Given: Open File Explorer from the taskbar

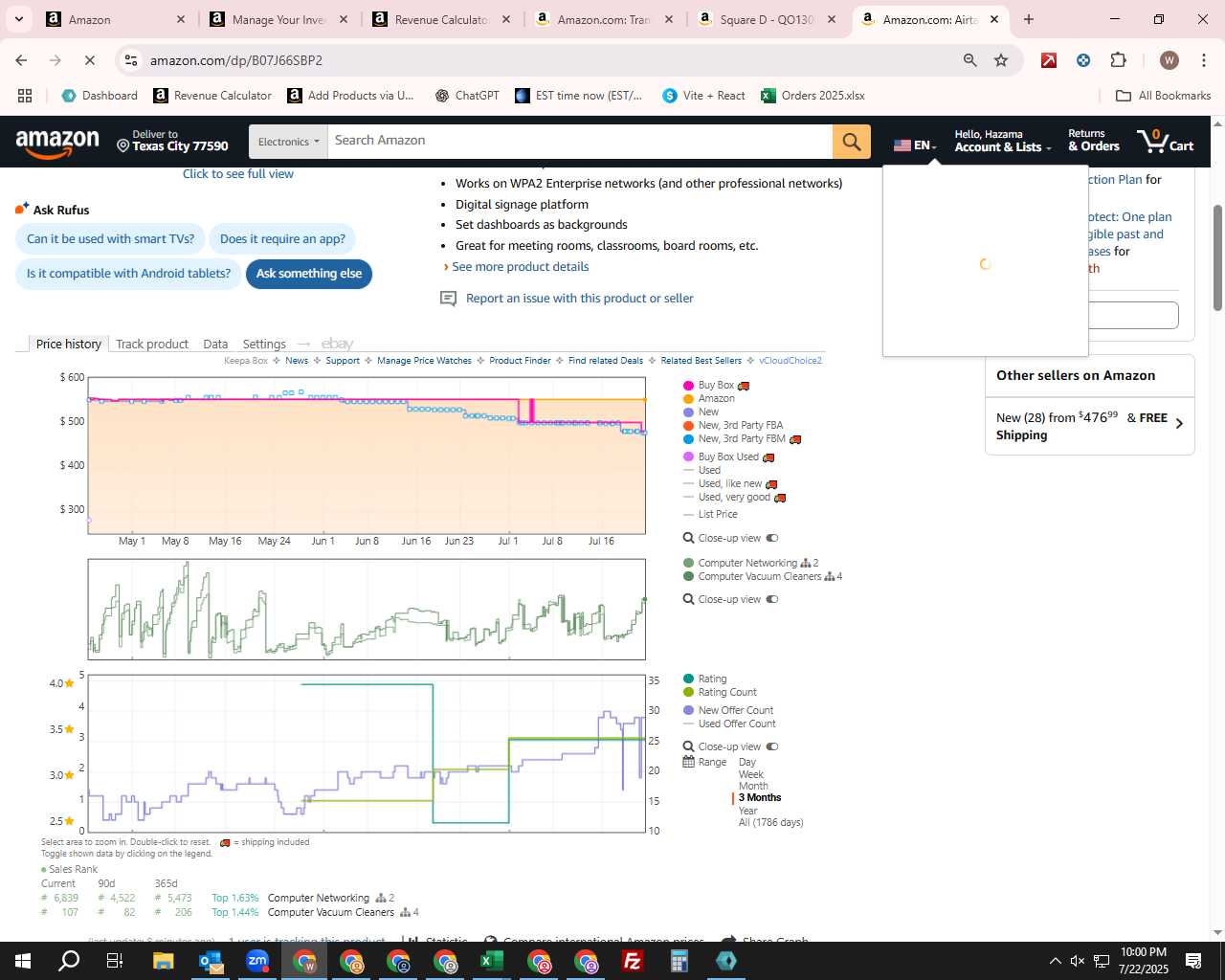Looking at the screenshot, I should click(x=163, y=961).
